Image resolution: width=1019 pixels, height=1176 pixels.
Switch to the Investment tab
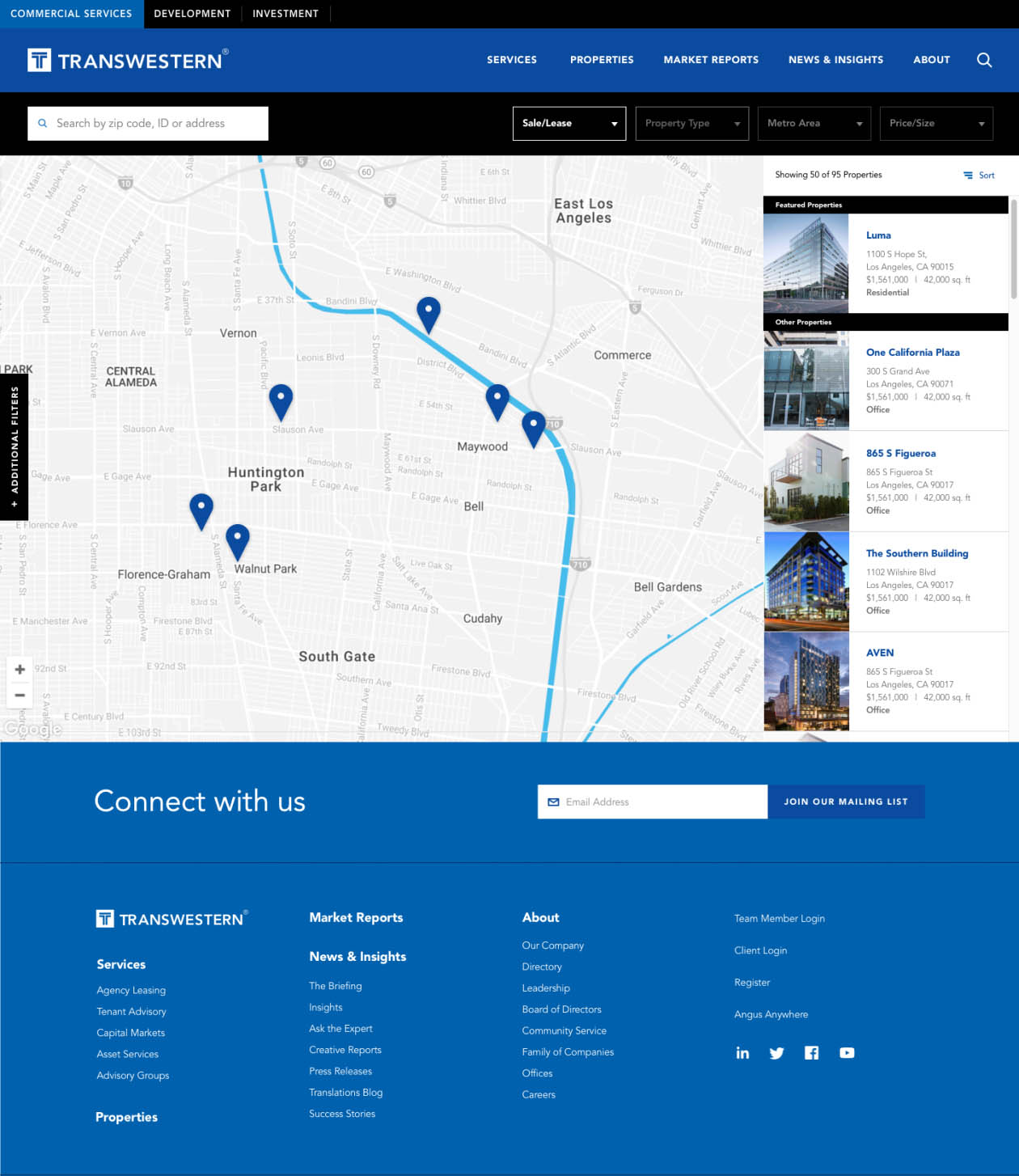pos(285,14)
